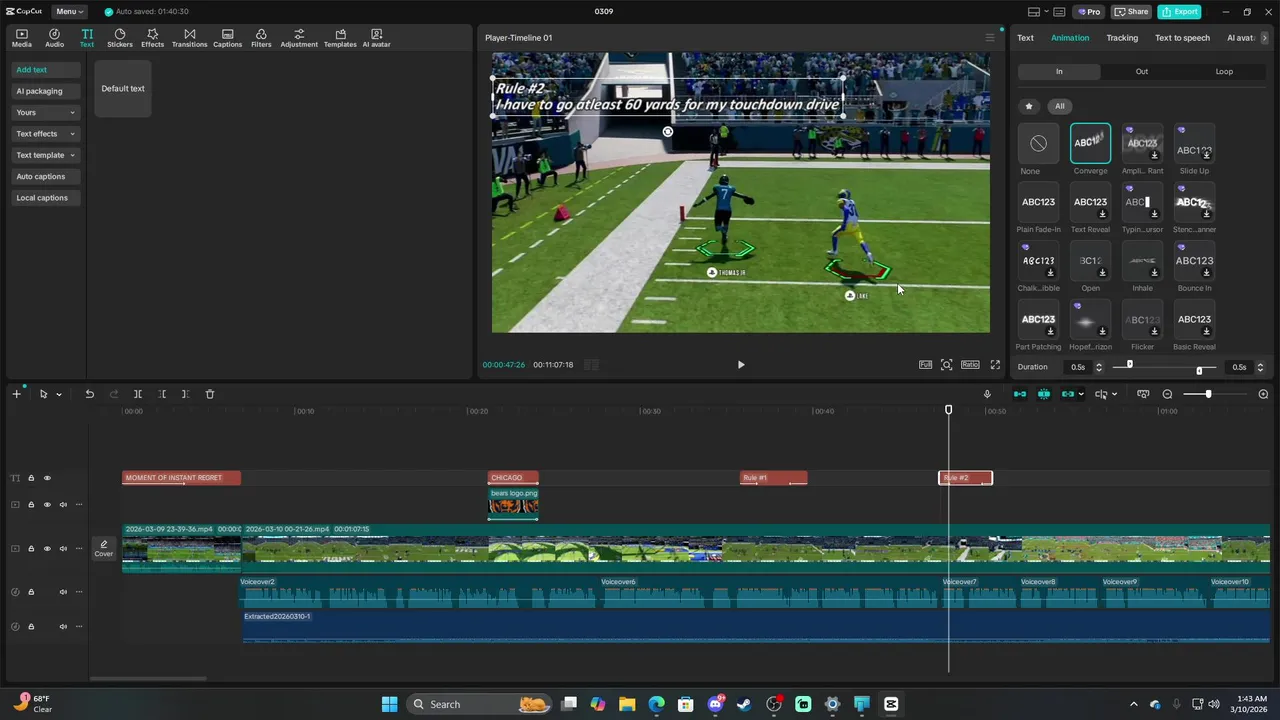Open the linkage options dropdown arrow
This screenshot has height=720, width=1280.
click(x=1081, y=395)
